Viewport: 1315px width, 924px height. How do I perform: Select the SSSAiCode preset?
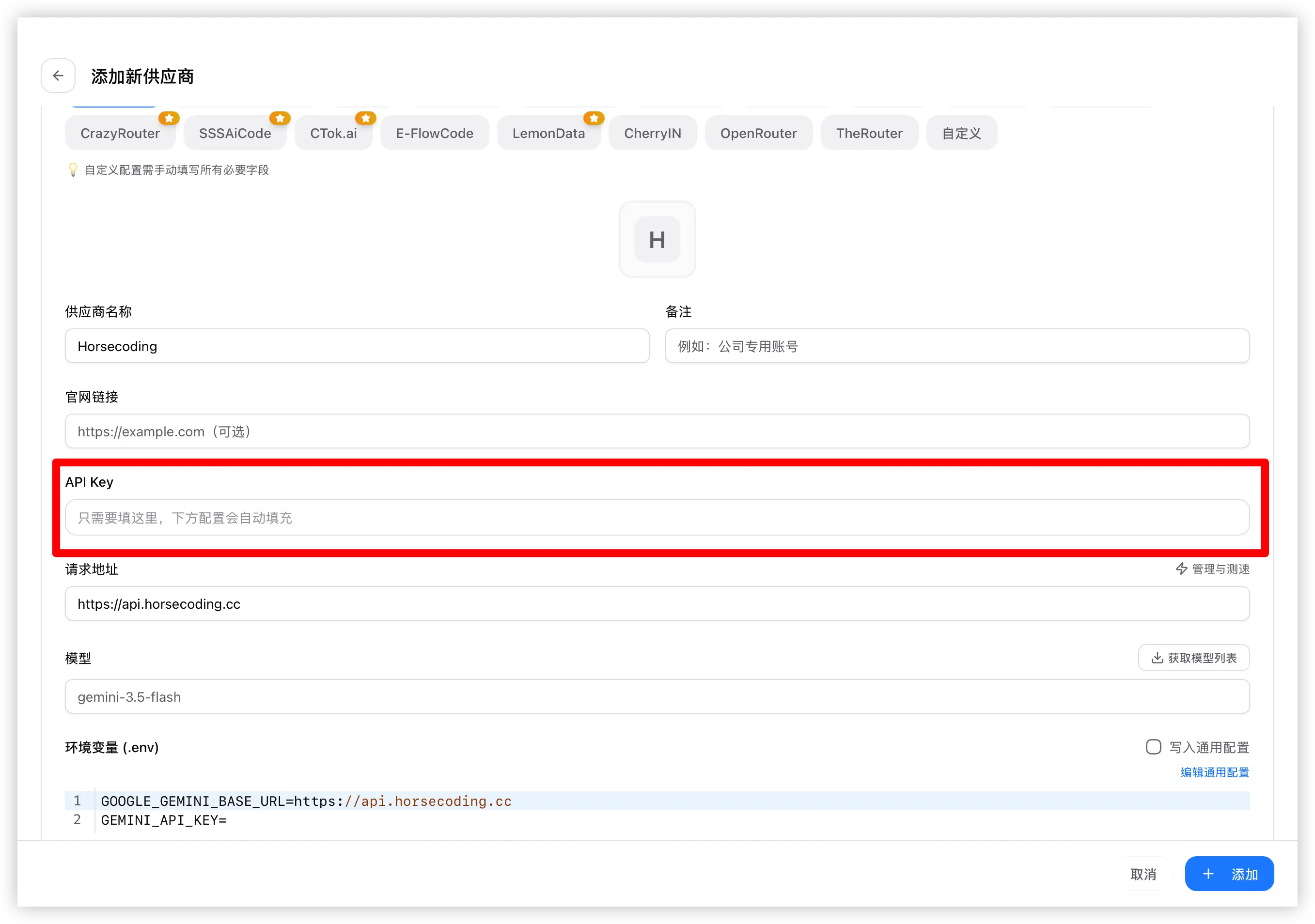235,133
